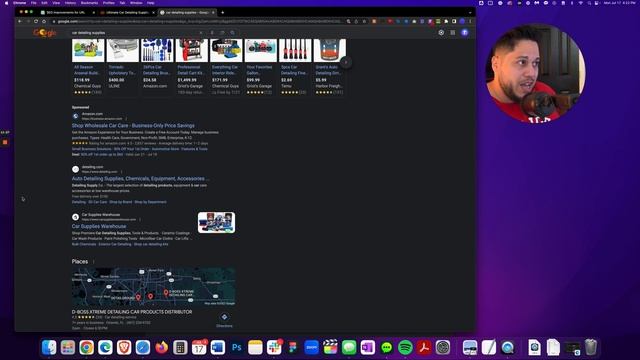Open Slack from the dock
This screenshot has width=640, height=360.
click(274, 347)
